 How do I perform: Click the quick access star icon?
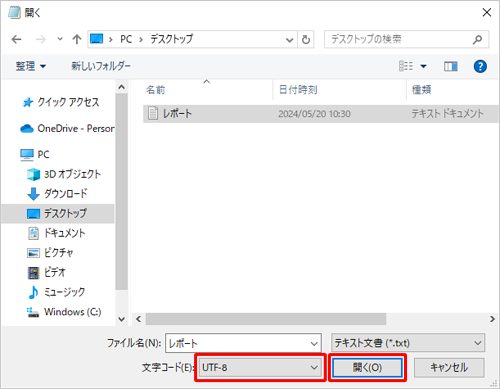[28, 102]
